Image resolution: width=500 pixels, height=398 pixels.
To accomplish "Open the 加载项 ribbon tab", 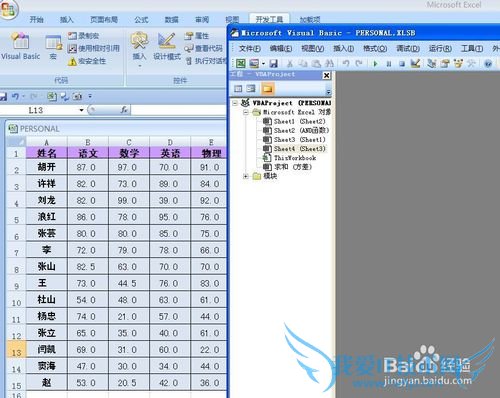I will pos(310,20).
